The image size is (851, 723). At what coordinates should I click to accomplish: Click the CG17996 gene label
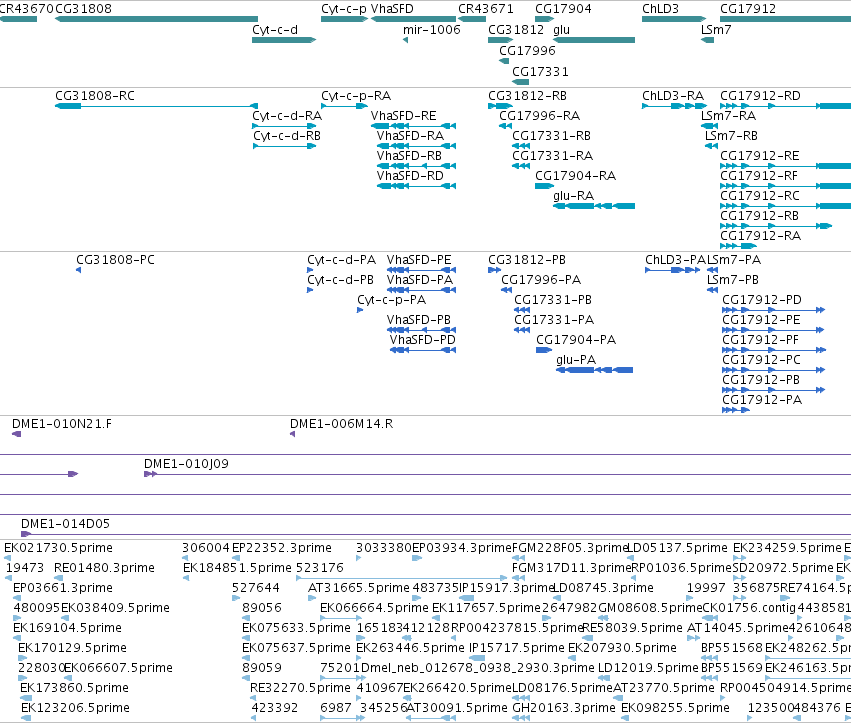coord(528,50)
